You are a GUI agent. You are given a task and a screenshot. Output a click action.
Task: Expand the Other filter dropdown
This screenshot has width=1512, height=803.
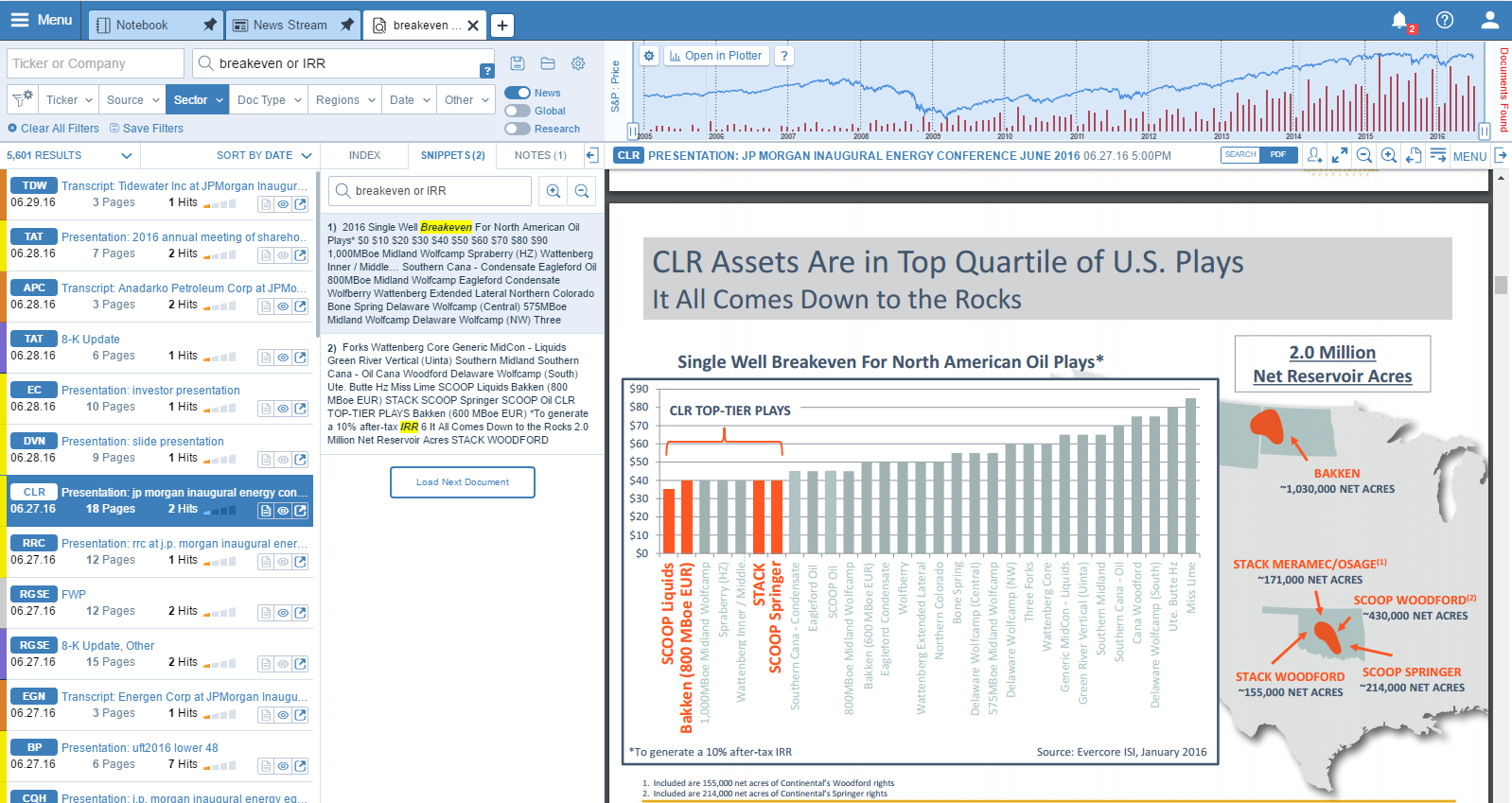coord(466,99)
